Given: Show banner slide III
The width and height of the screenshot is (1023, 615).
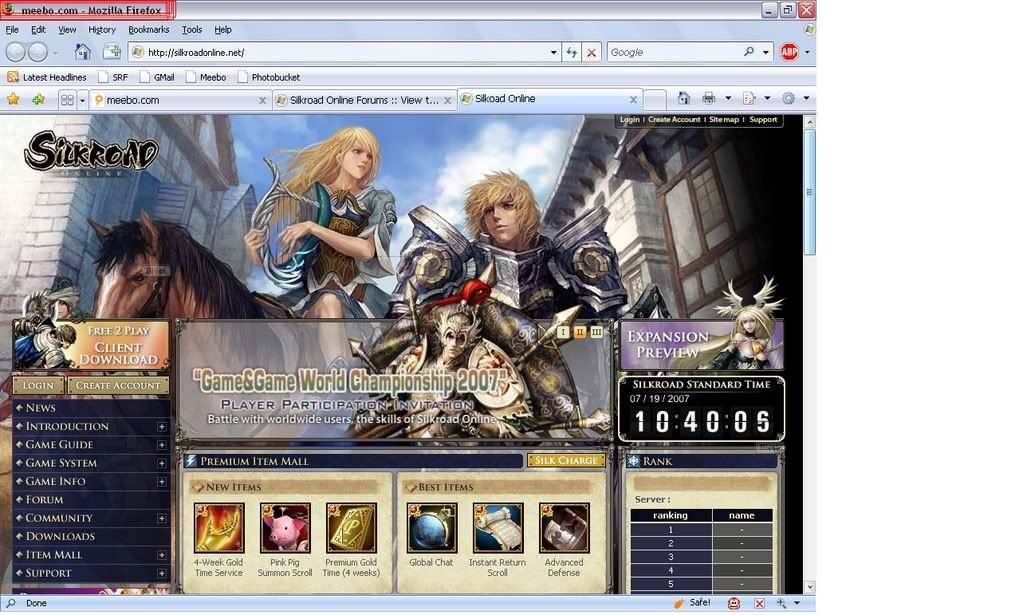Looking at the screenshot, I should (597, 332).
